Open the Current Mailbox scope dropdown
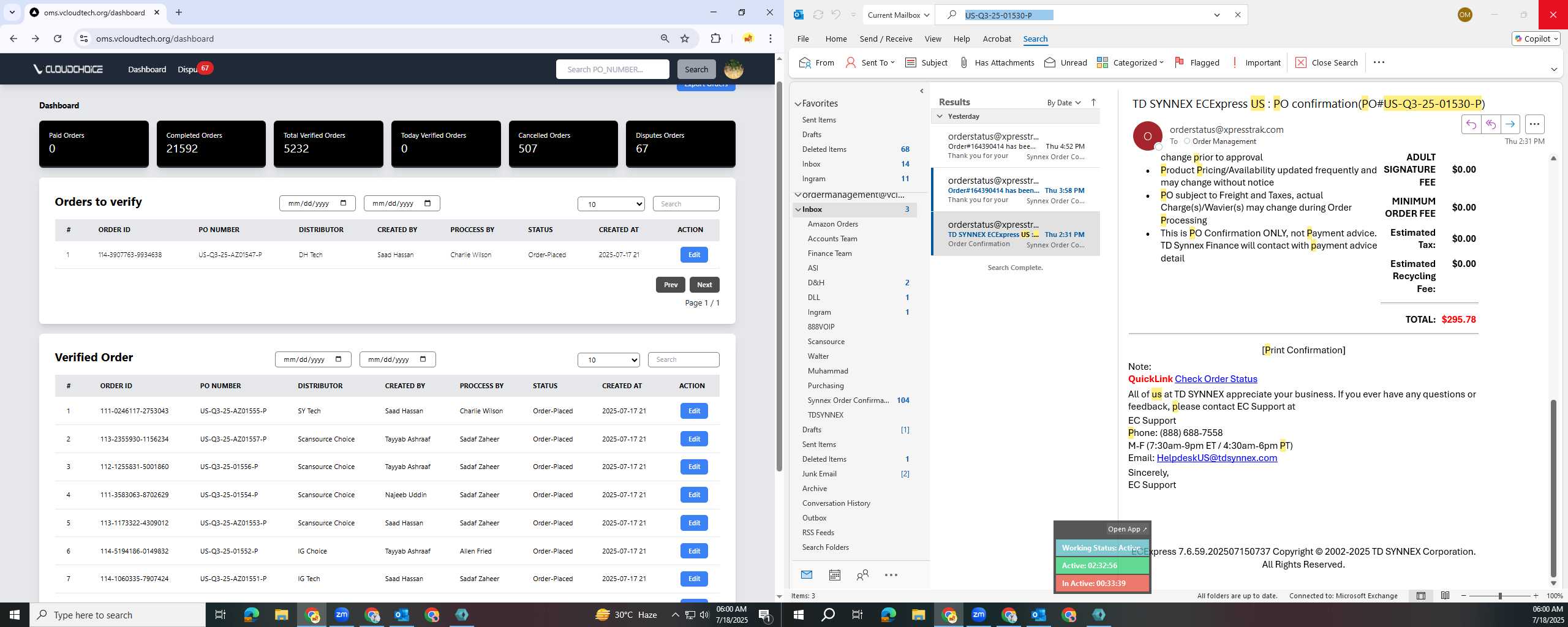The width and height of the screenshot is (1568, 627). (x=899, y=15)
